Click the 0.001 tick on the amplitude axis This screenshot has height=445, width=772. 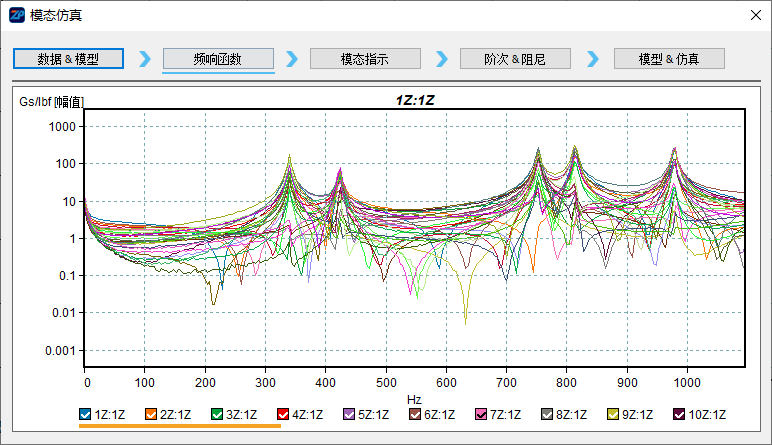click(60, 350)
